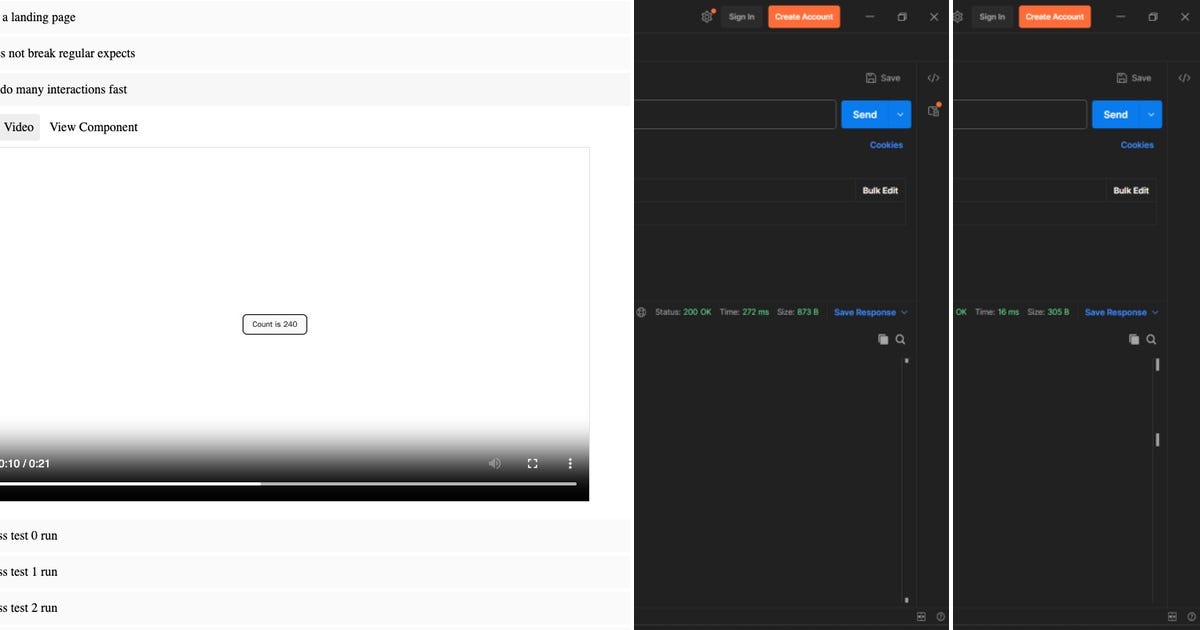1200x630 pixels.
Task: Expand the Send button dropdown arrow
Action: pyautogui.click(x=898, y=114)
